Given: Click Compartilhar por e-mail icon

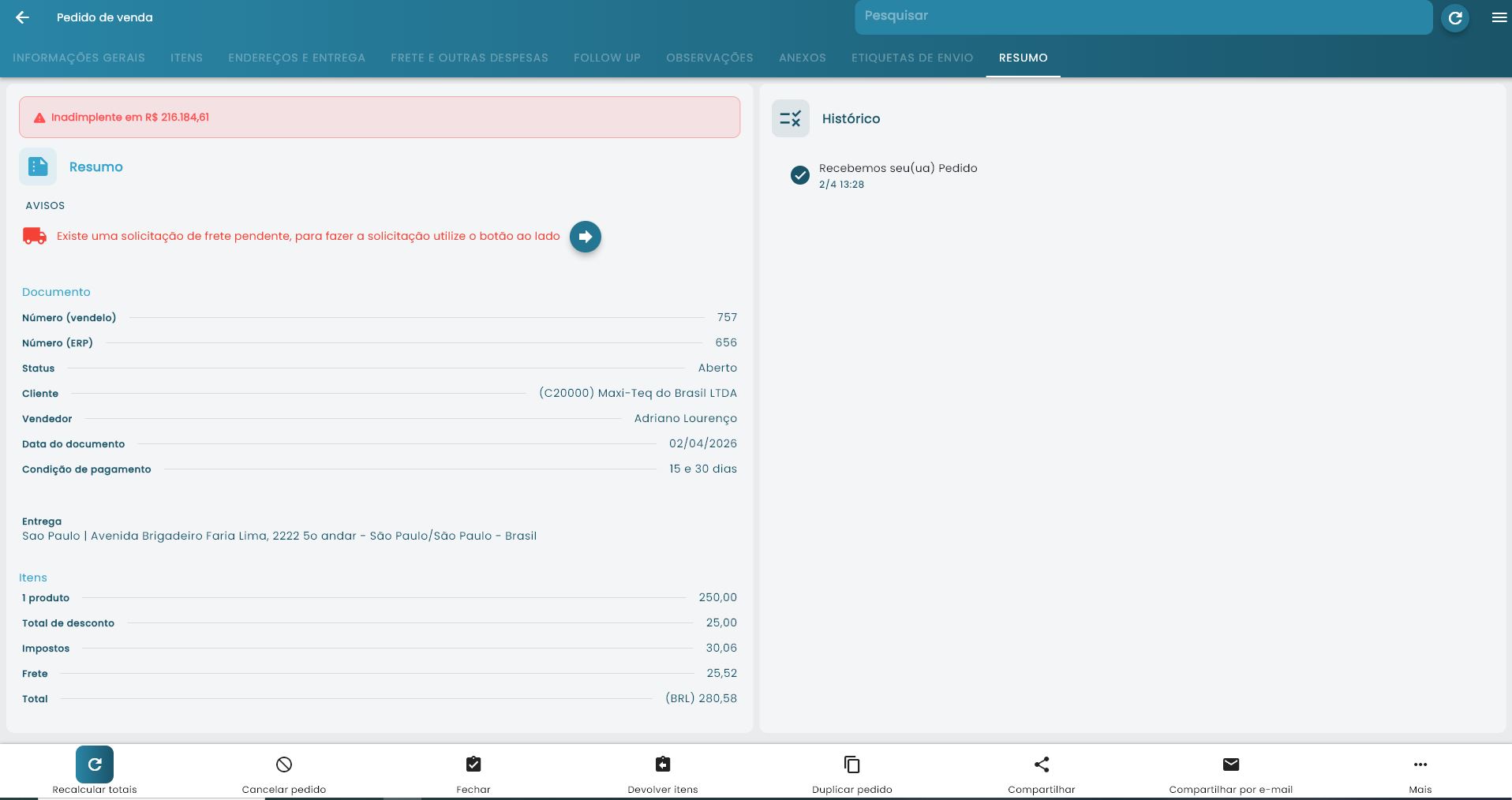Looking at the screenshot, I should pyautogui.click(x=1230, y=764).
